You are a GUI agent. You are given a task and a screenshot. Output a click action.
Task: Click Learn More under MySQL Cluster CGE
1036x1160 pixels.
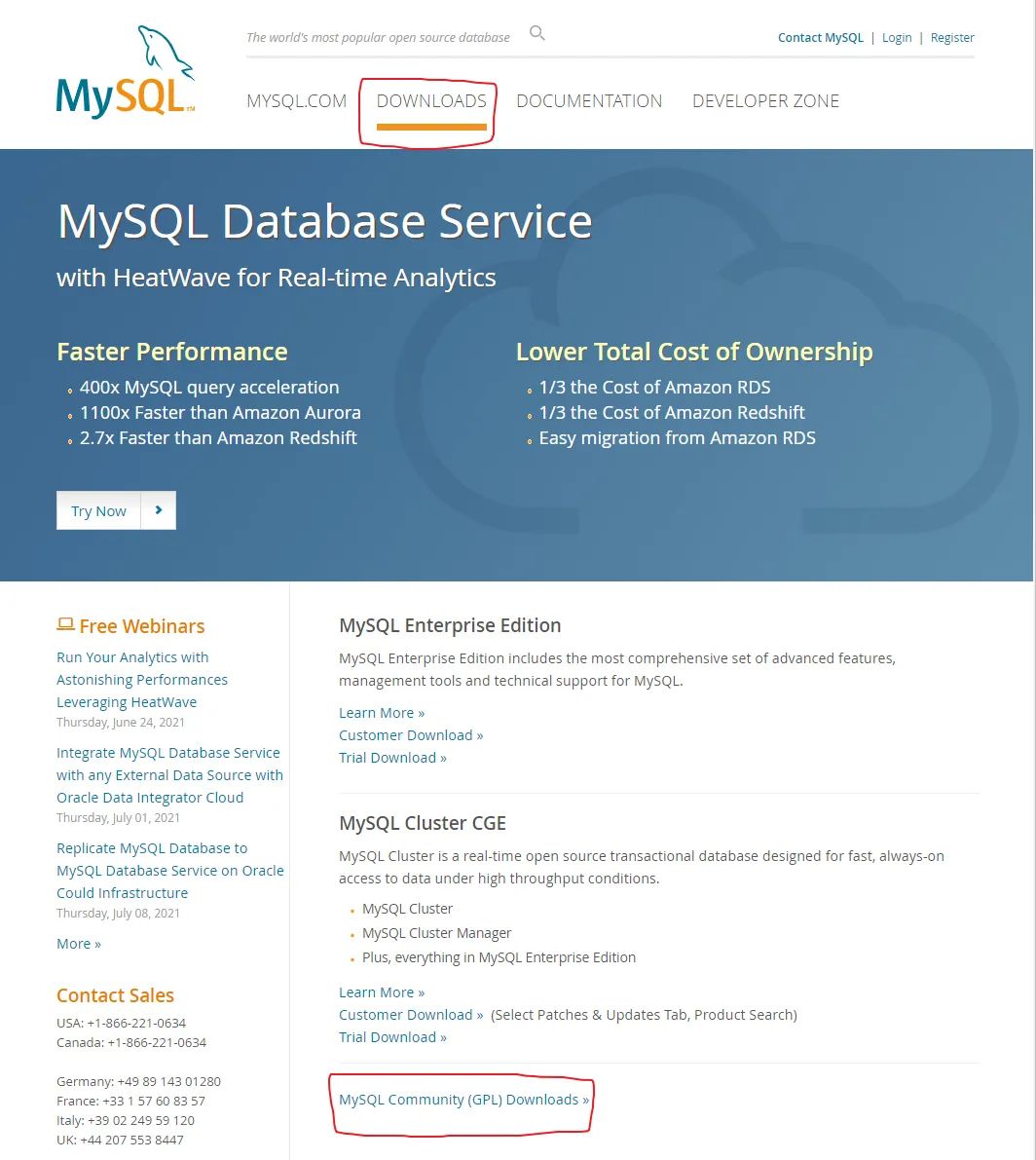382,992
